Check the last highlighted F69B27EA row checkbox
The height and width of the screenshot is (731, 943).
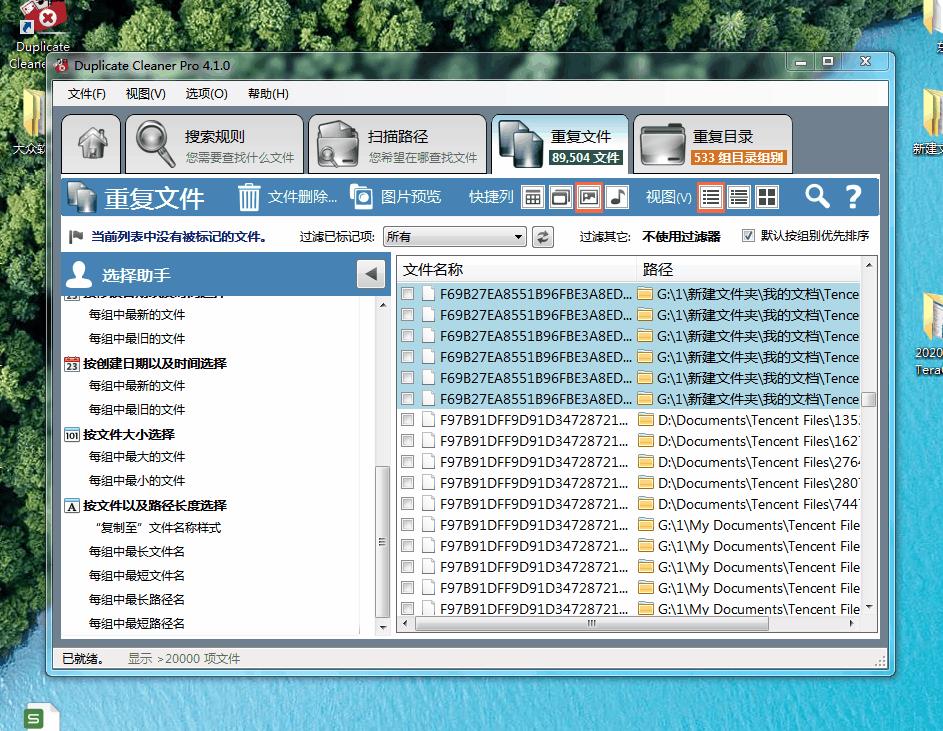[x=408, y=399]
